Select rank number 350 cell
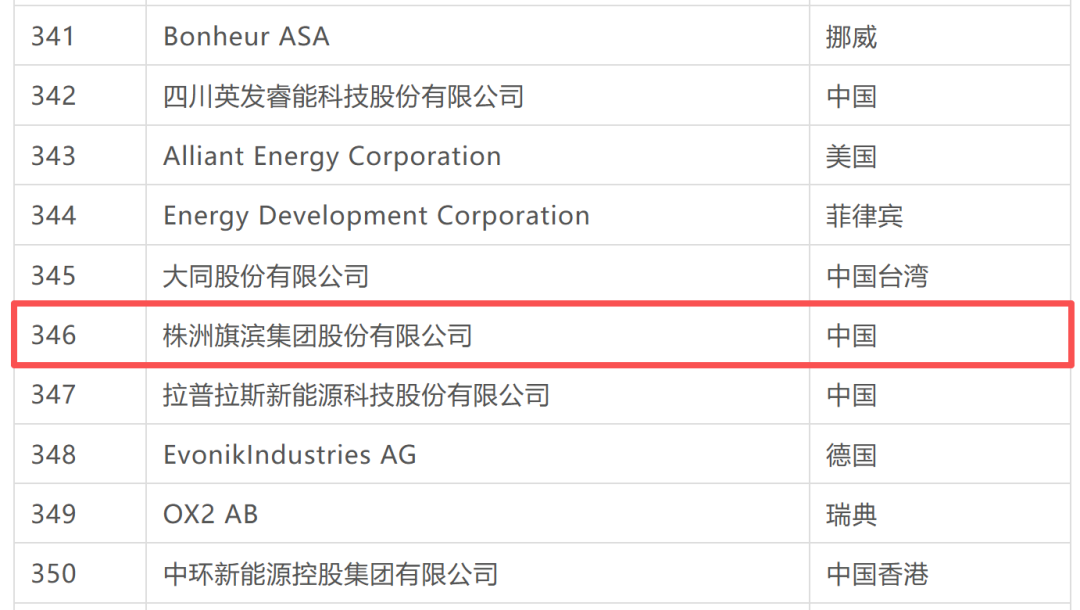 53,574
